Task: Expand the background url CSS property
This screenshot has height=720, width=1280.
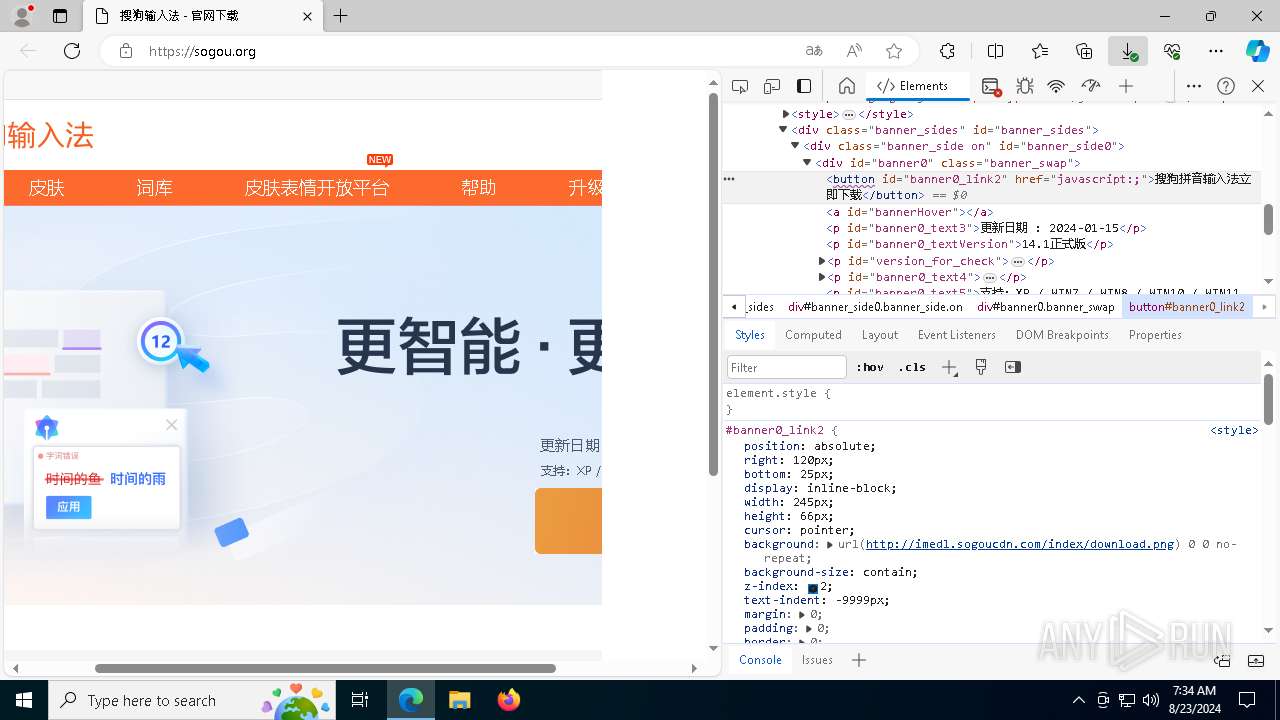Action: tap(830, 544)
